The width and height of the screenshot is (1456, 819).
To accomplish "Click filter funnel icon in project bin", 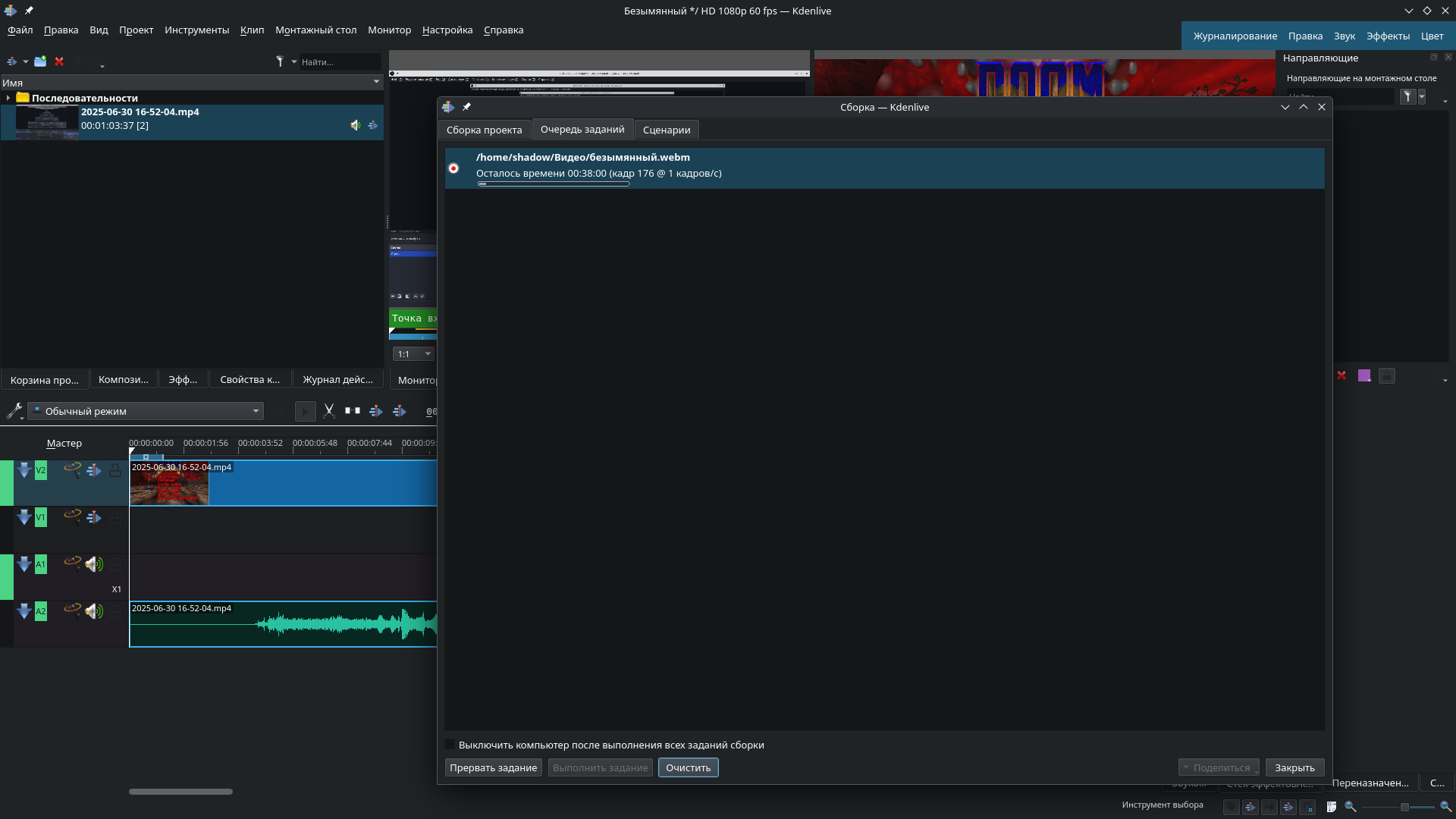I will coord(280,61).
